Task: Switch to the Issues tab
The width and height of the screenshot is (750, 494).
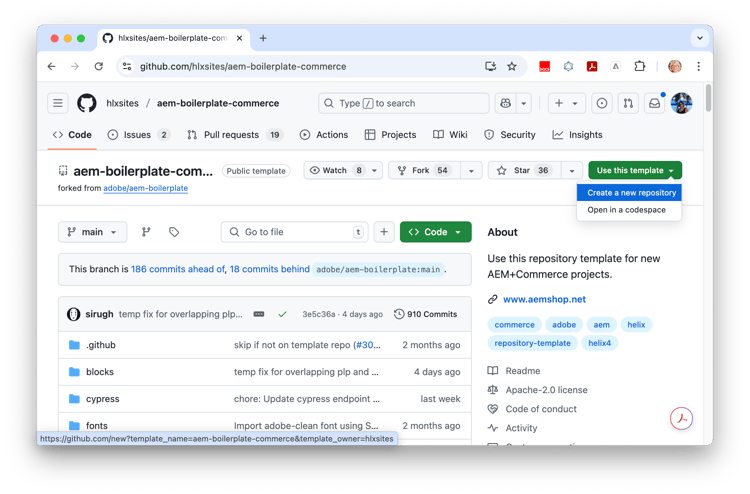Action: point(139,135)
